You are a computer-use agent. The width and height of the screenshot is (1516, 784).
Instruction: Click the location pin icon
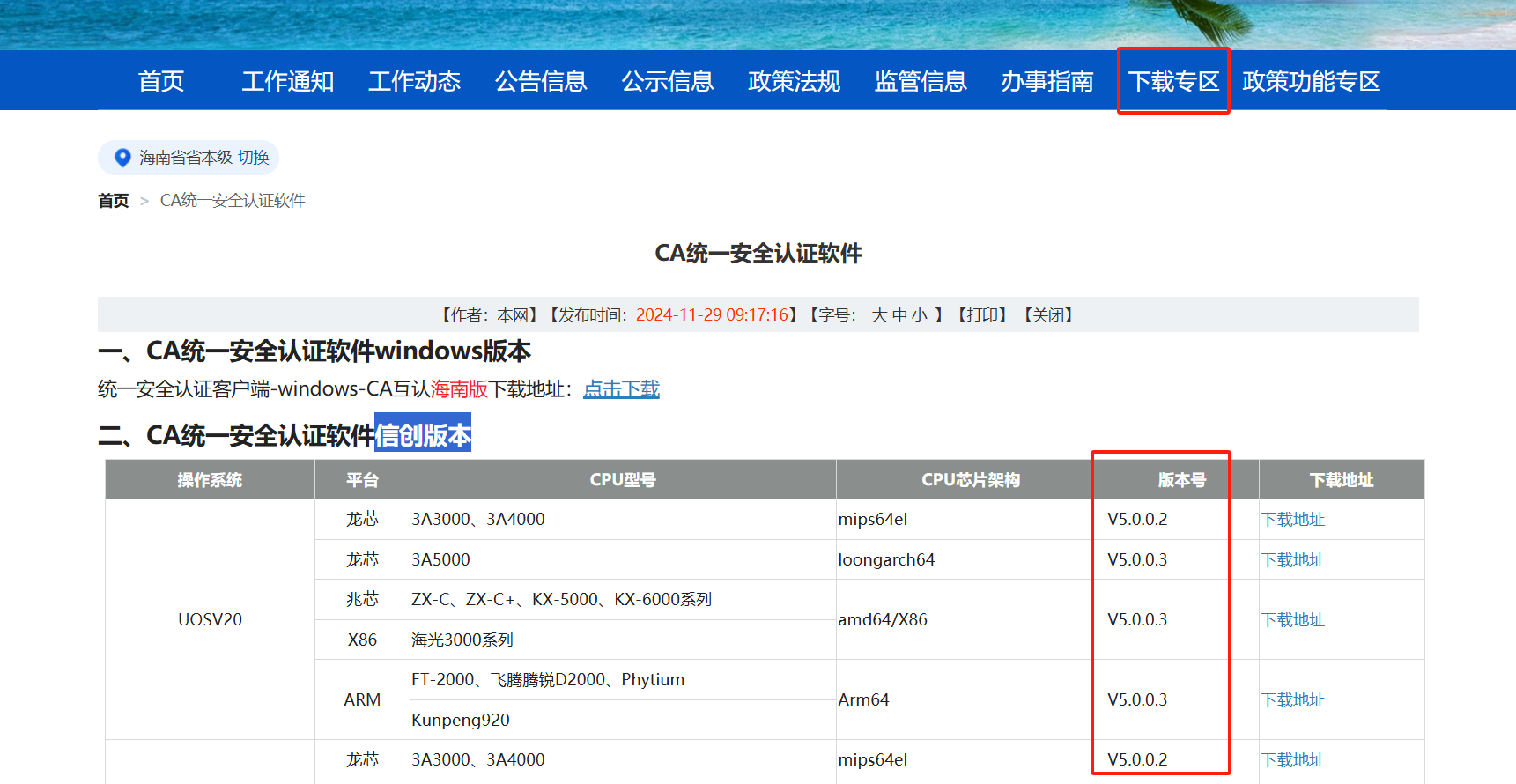[x=122, y=158]
